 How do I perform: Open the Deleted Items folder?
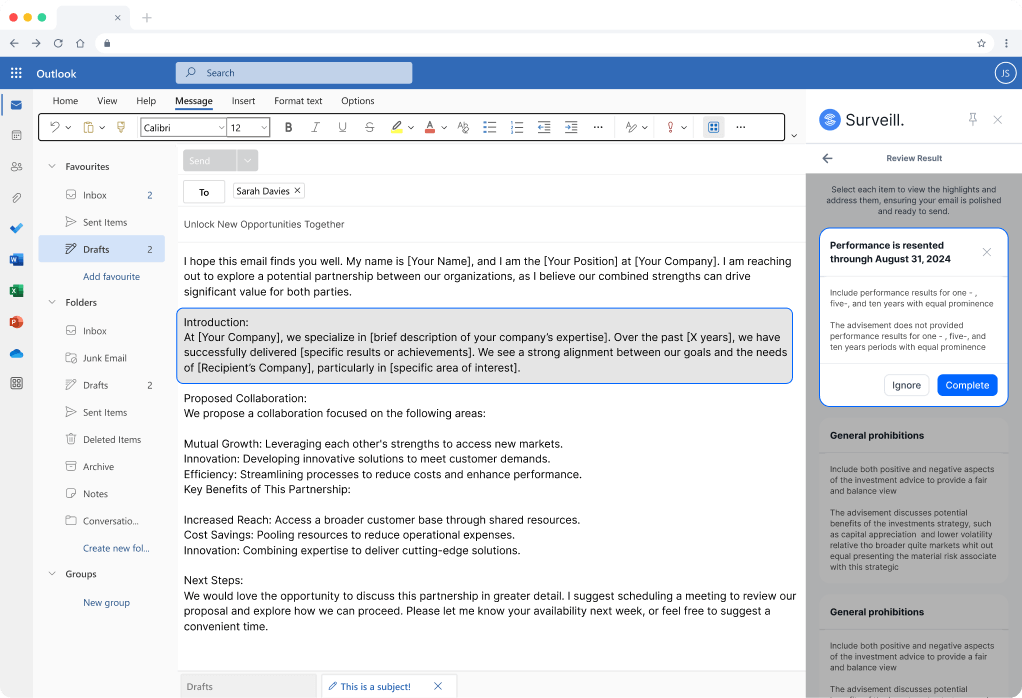(x=102, y=439)
